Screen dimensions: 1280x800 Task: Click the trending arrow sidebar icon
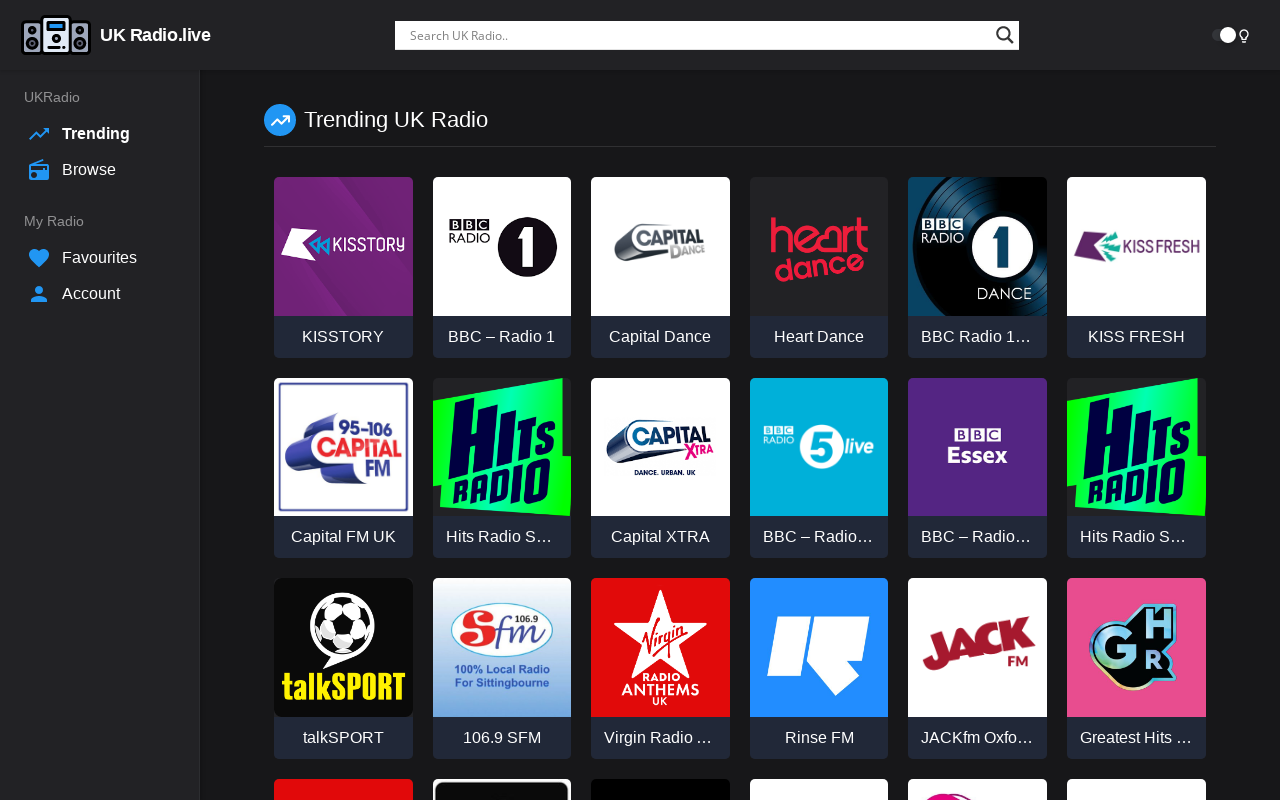point(39,134)
